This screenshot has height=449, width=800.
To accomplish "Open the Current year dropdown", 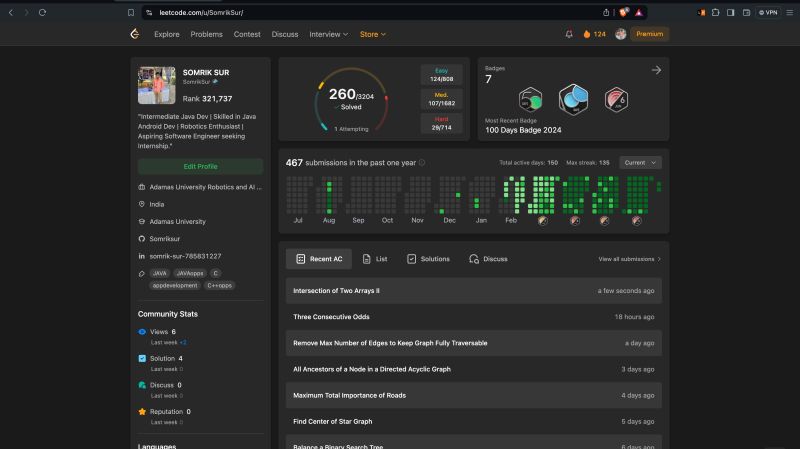I will point(640,163).
